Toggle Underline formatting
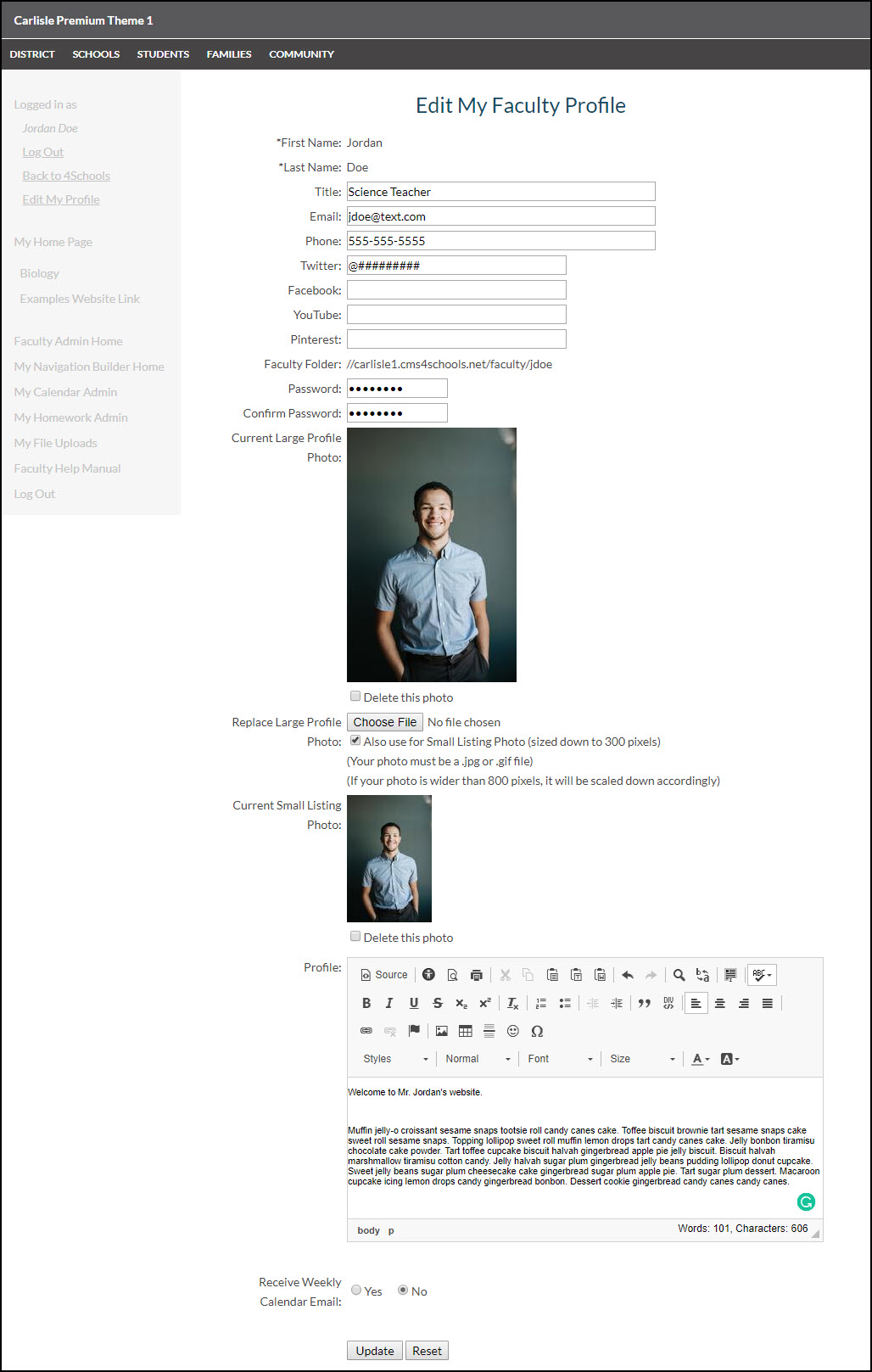The height and width of the screenshot is (1372, 872). [x=414, y=1003]
